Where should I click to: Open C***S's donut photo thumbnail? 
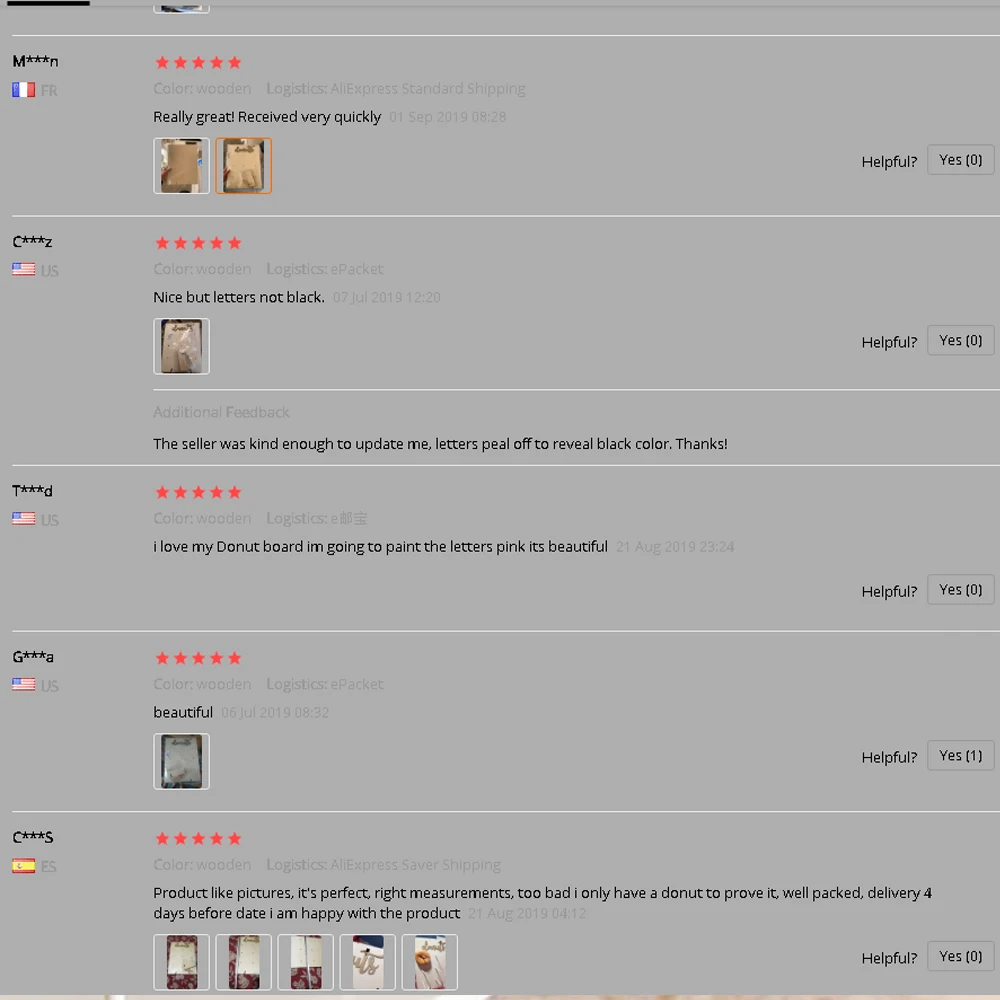(430, 962)
